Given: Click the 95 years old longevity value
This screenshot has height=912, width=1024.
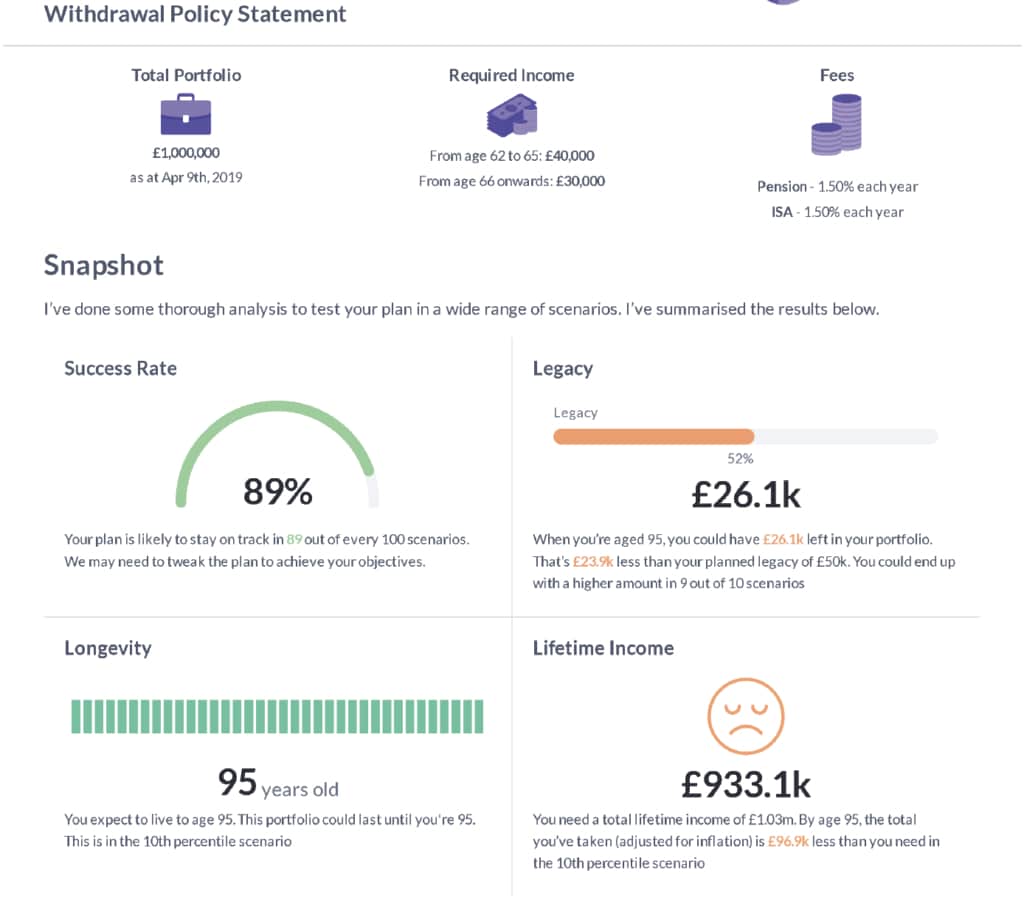Looking at the screenshot, I should [278, 783].
